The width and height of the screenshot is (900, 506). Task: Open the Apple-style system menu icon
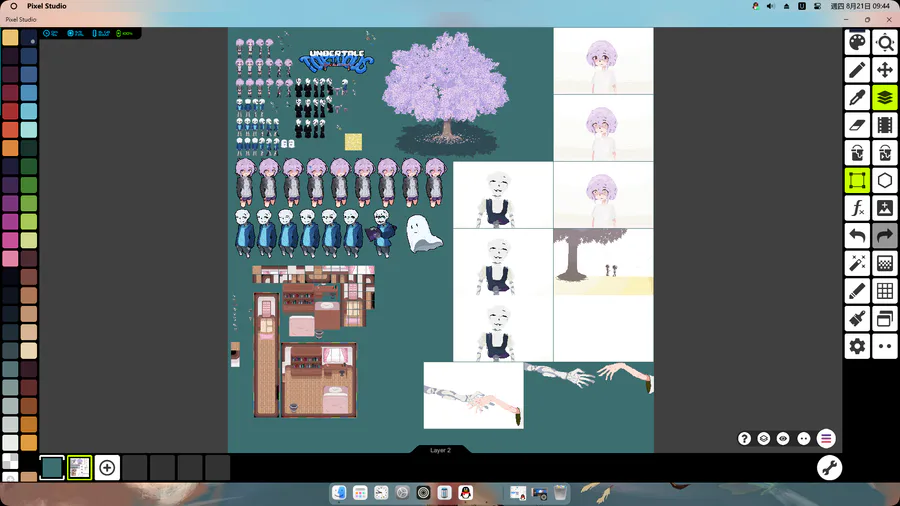pyautogui.click(x=14, y=6)
